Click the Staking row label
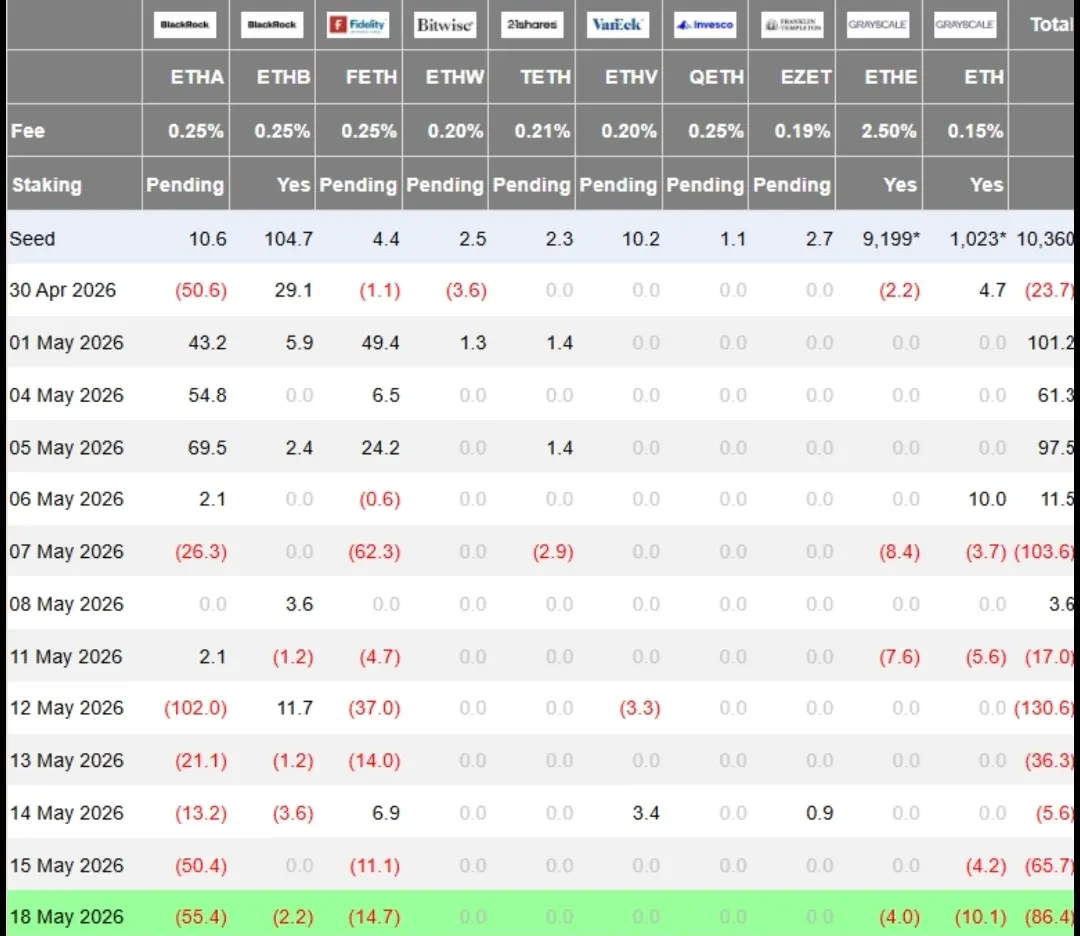Image resolution: width=1080 pixels, height=936 pixels. (x=46, y=185)
